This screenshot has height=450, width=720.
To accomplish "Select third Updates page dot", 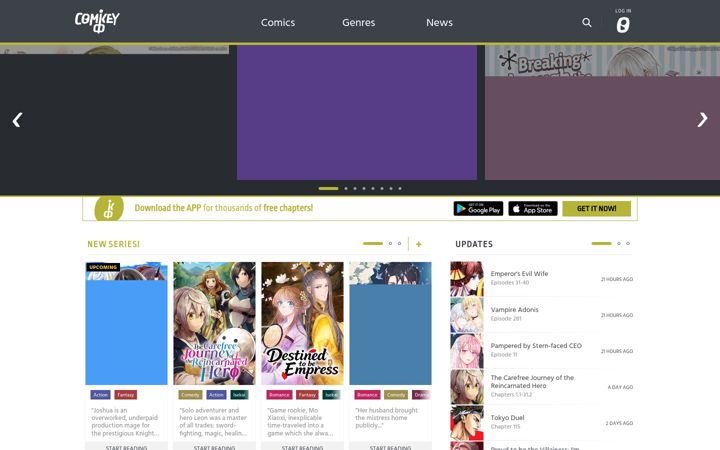I will point(628,243).
